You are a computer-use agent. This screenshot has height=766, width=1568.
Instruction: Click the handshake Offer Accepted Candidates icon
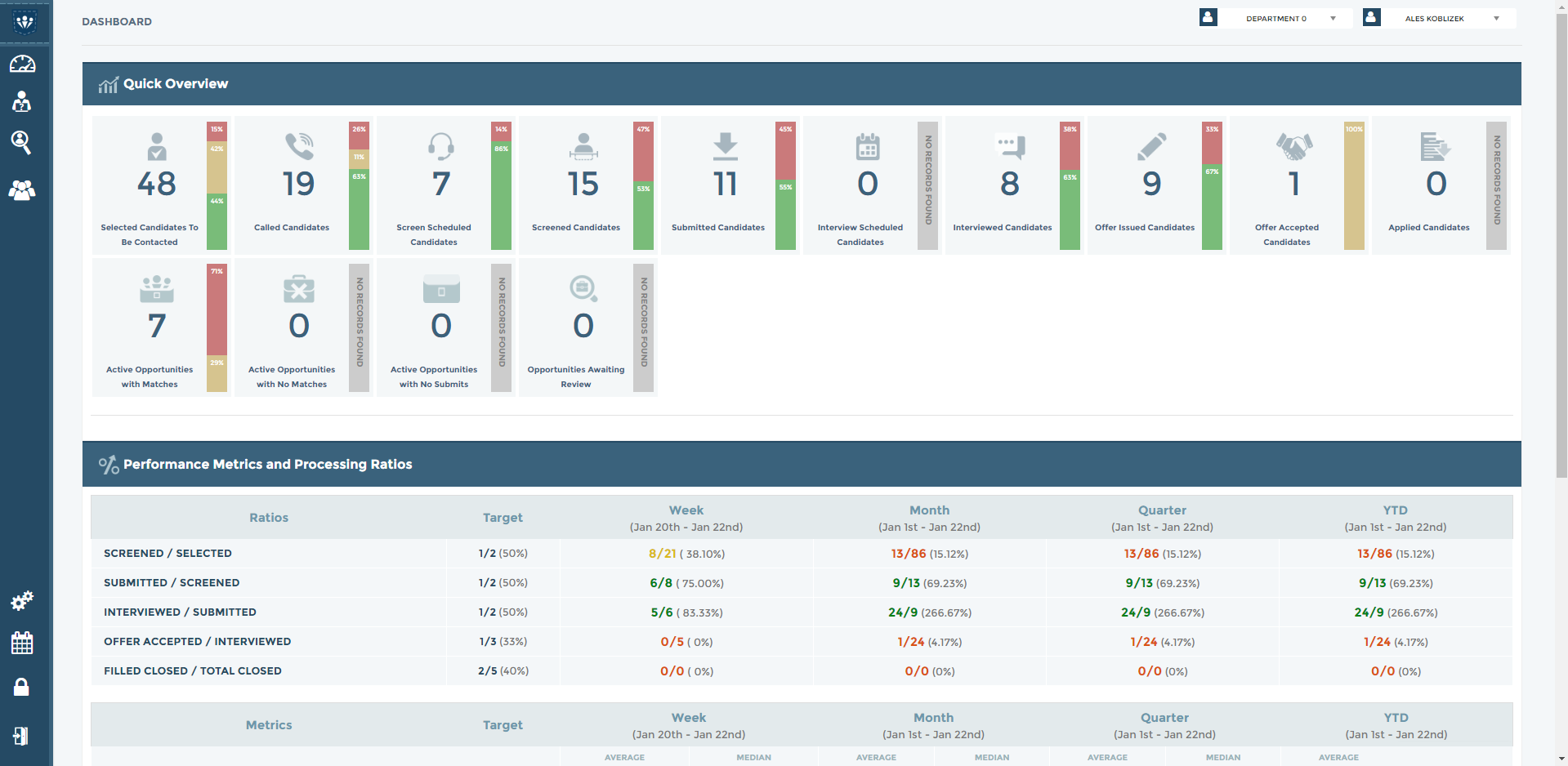pyautogui.click(x=1293, y=147)
